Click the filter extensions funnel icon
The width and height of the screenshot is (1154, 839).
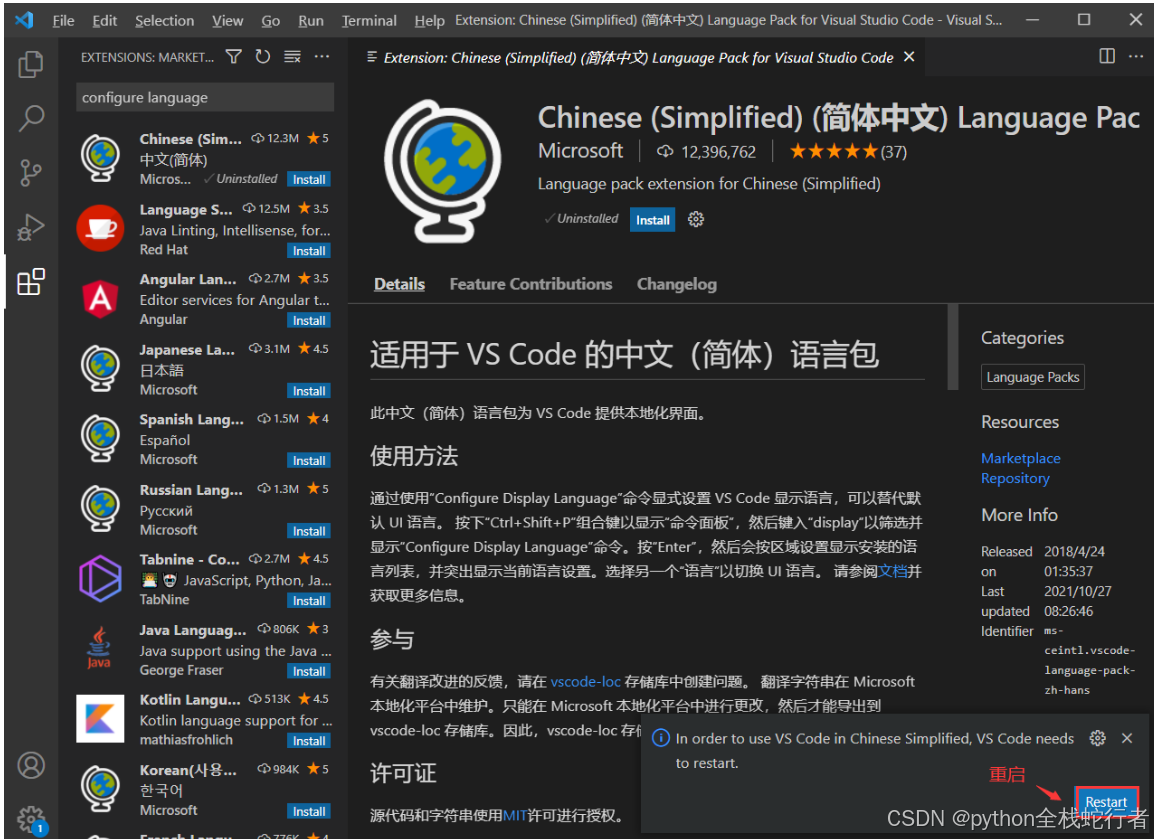[x=233, y=57]
